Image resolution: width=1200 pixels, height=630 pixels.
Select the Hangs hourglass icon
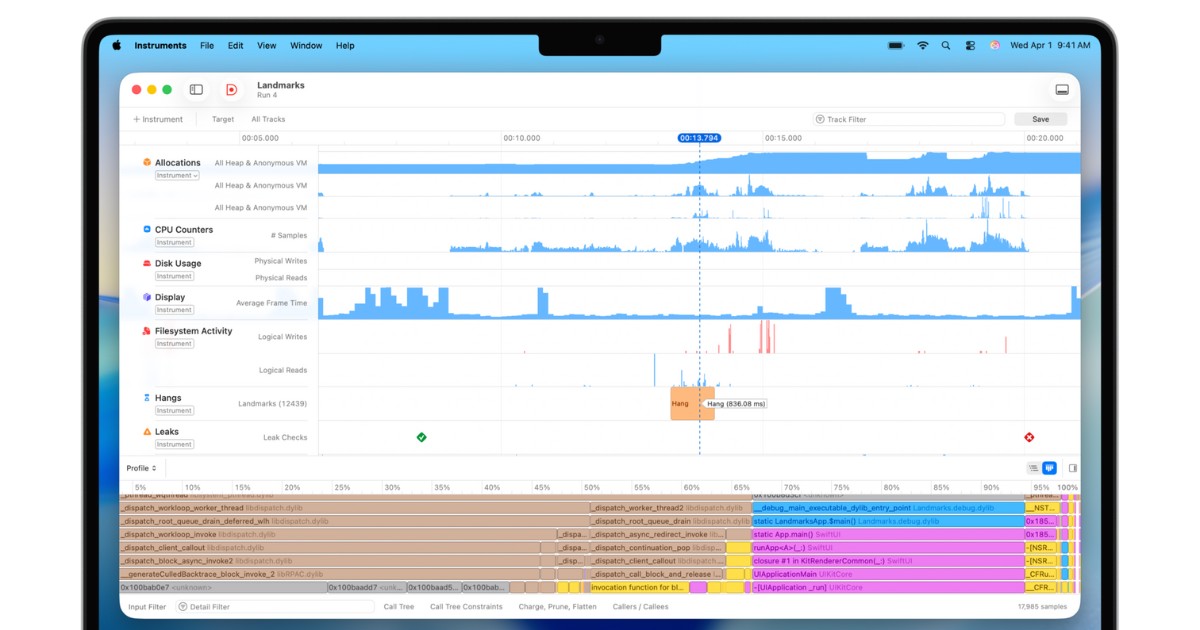pos(147,398)
